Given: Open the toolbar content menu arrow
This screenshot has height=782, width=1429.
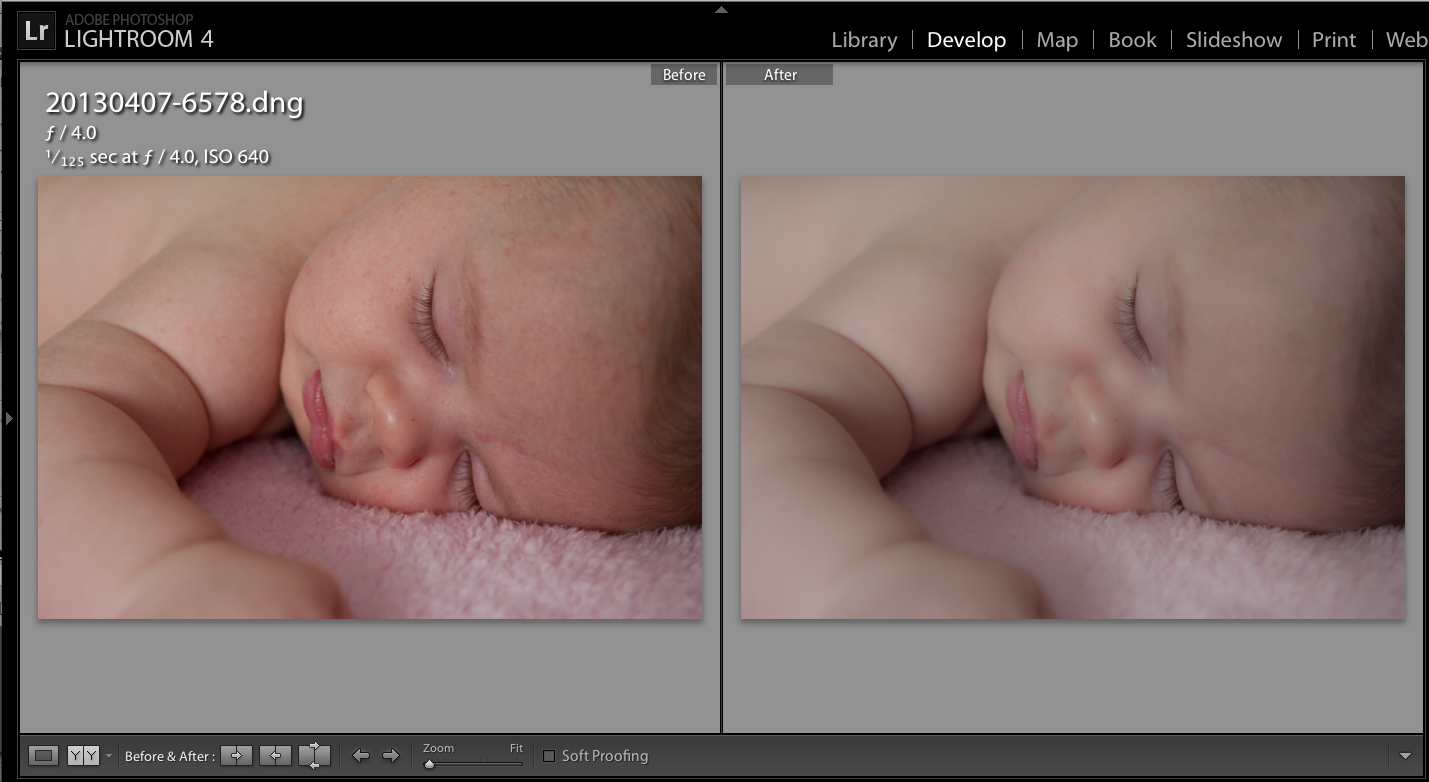Looking at the screenshot, I should 1405,756.
